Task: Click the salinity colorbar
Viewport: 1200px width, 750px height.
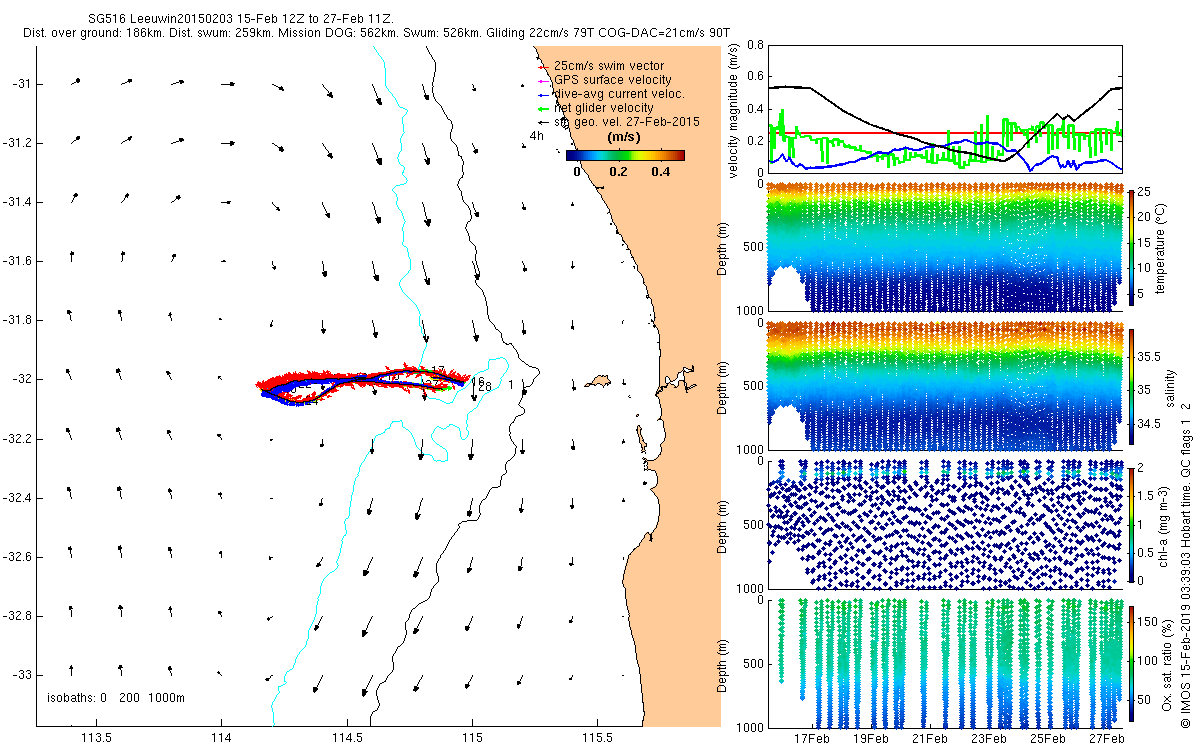Action: 1131,385
